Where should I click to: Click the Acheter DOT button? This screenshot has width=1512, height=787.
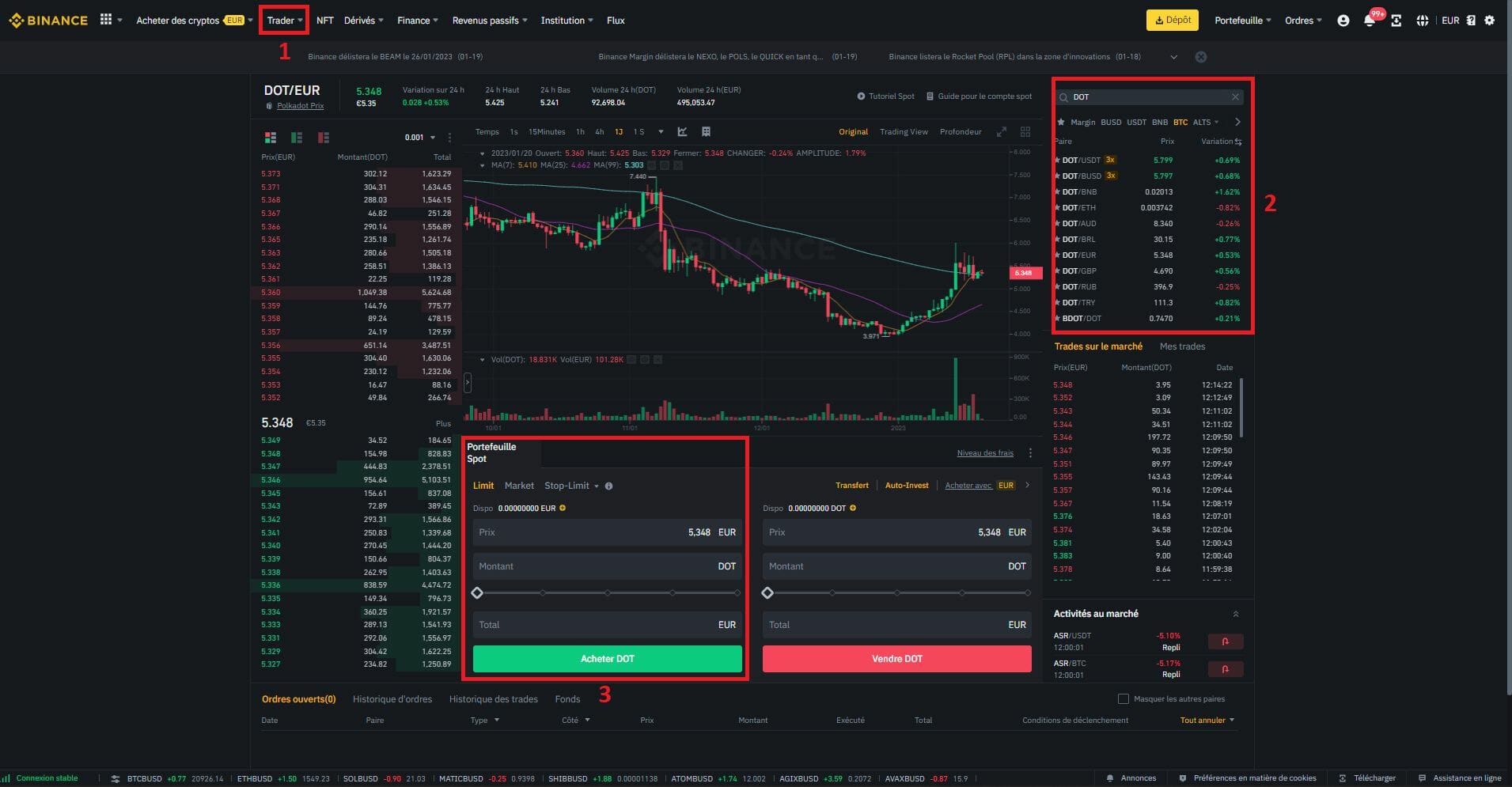coord(608,659)
